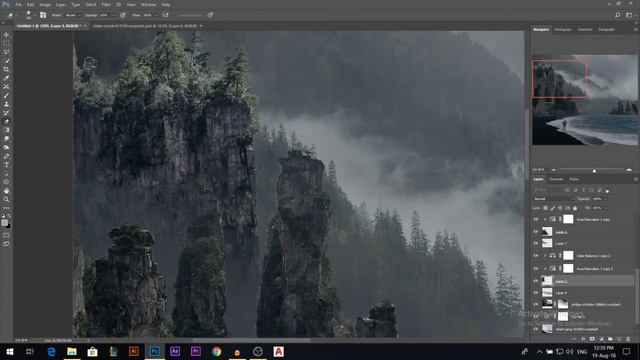This screenshot has width=640, height=360.
Task: Open the layer blend mode Normal dropdown
Action: [x=553, y=199]
